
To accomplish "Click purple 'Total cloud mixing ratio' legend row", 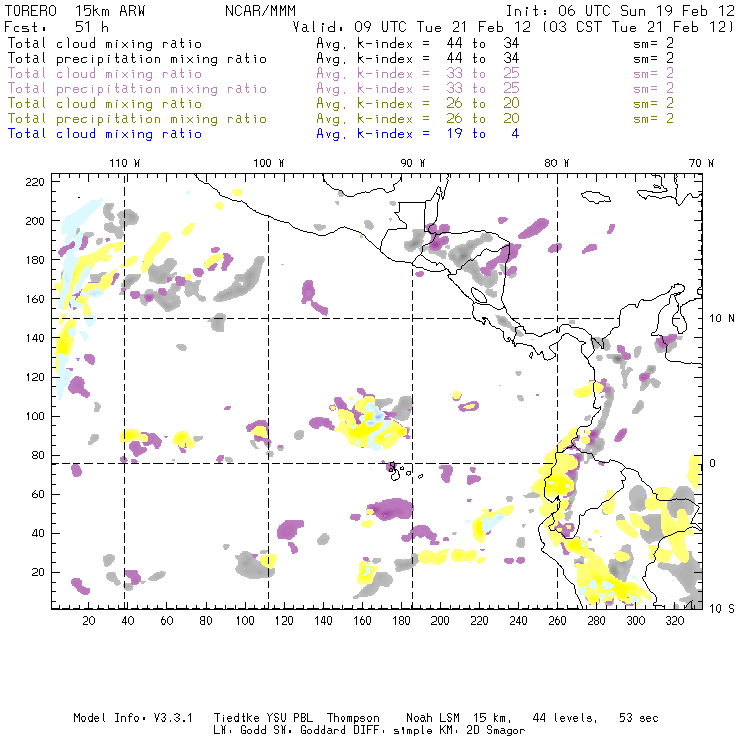I will coord(341,74).
